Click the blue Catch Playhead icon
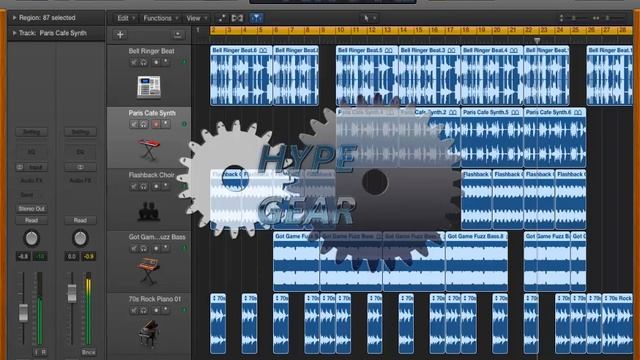Image resolution: width=640 pixels, height=360 pixels. pyautogui.click(x=256, y=18)
